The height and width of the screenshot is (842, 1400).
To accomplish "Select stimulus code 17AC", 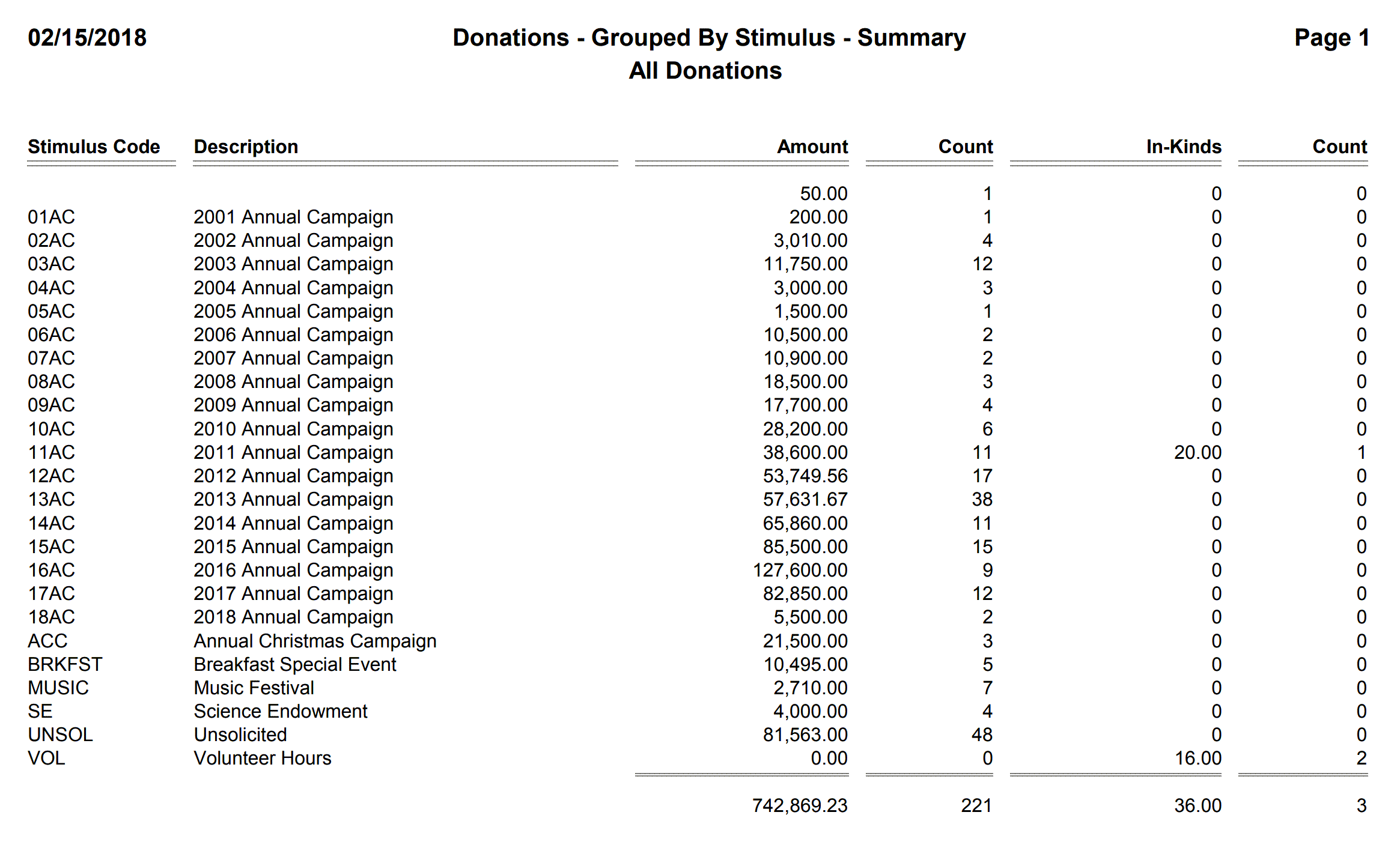I will 51,593.
